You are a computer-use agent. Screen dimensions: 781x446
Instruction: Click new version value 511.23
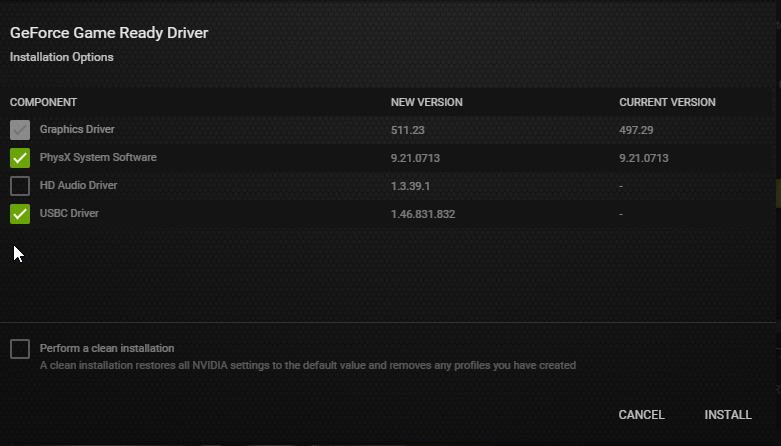coord(407,130)
